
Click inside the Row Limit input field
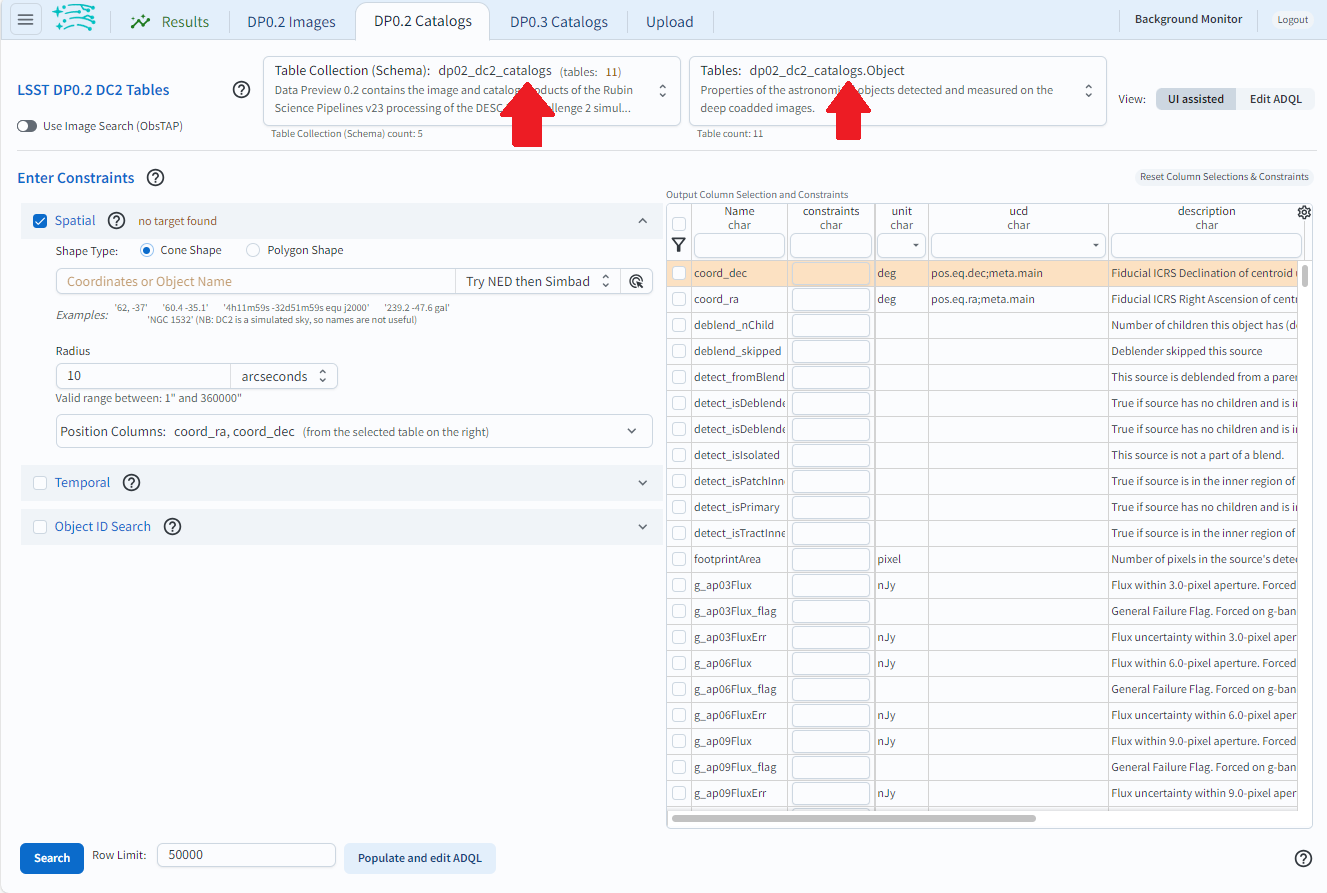click(x=245, y=855)
